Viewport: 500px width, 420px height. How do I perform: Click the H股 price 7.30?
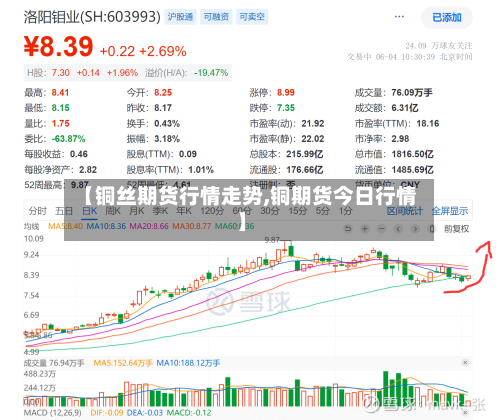click(x=61, y=73)
